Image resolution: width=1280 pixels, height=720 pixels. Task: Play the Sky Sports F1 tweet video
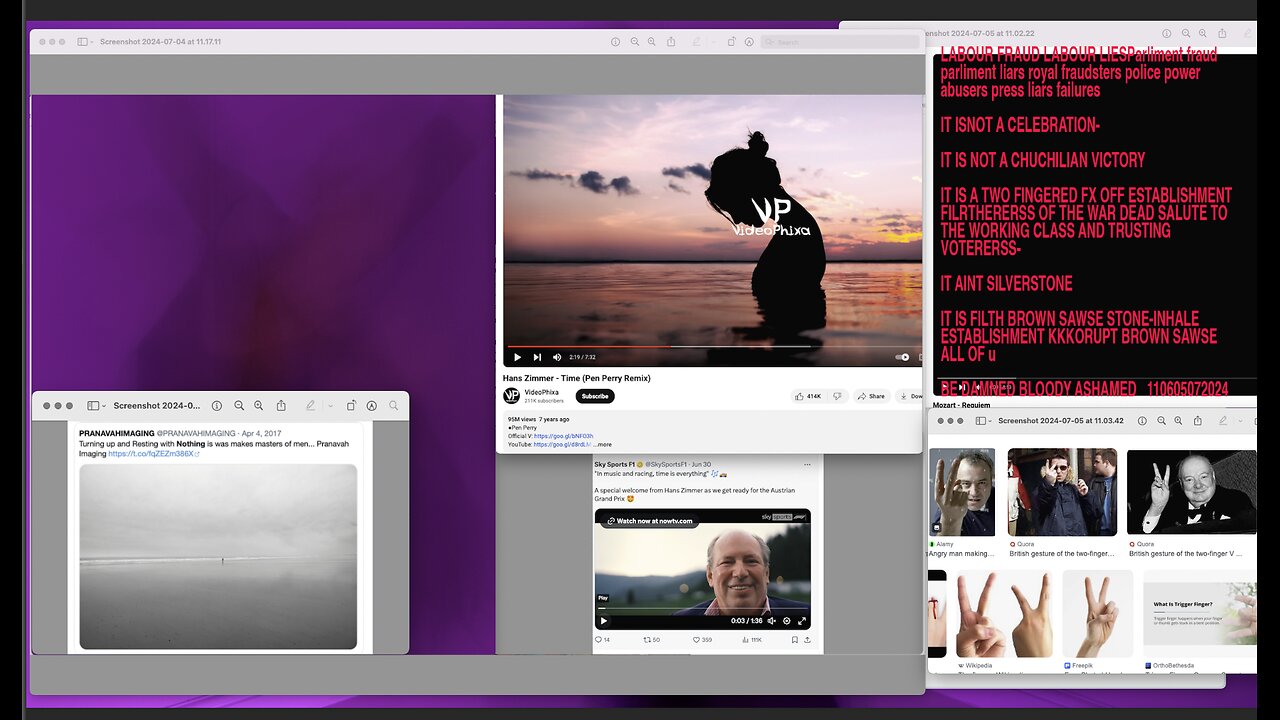coord(603,620)
